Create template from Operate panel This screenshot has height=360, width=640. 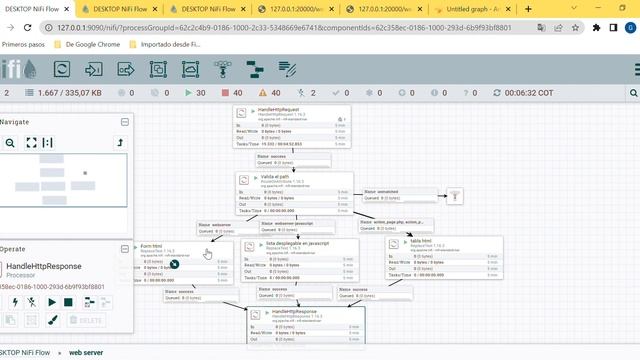tap(89, 302)
